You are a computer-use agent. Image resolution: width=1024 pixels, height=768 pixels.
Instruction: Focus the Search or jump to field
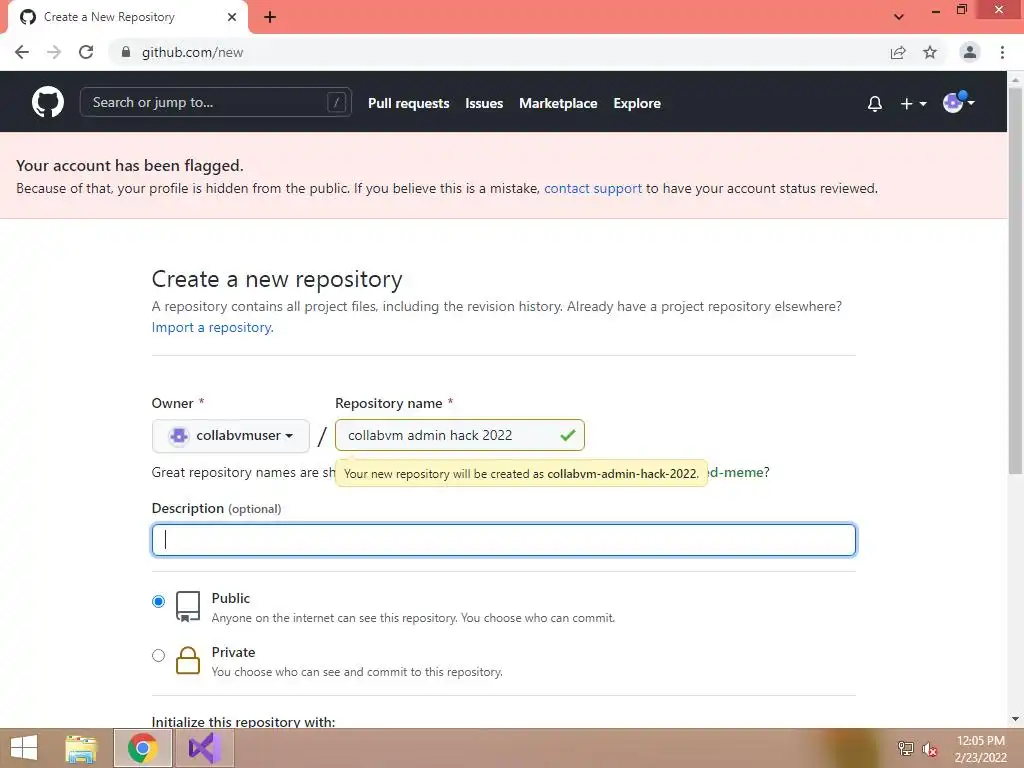pyautogui.click(x=216, y=103)
